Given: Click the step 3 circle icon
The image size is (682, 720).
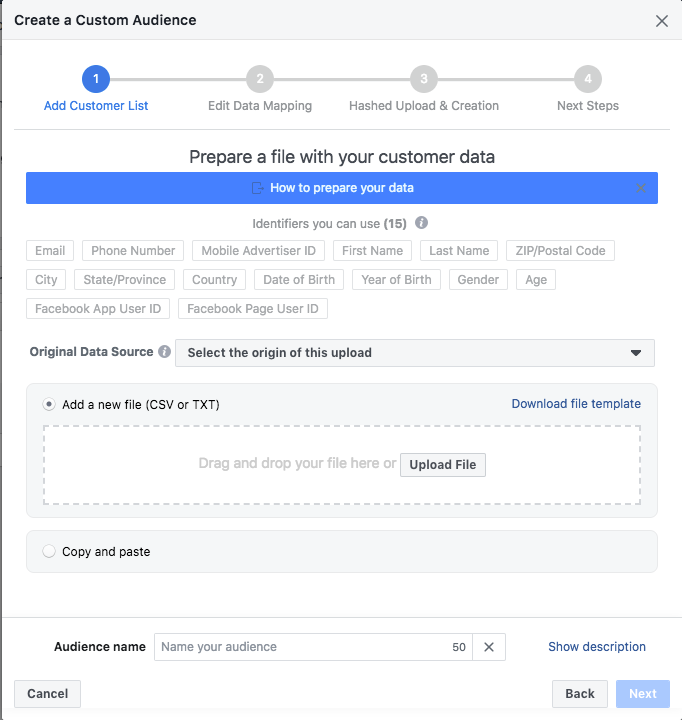Looking at the screenshot, I should (x=424, y=79).
